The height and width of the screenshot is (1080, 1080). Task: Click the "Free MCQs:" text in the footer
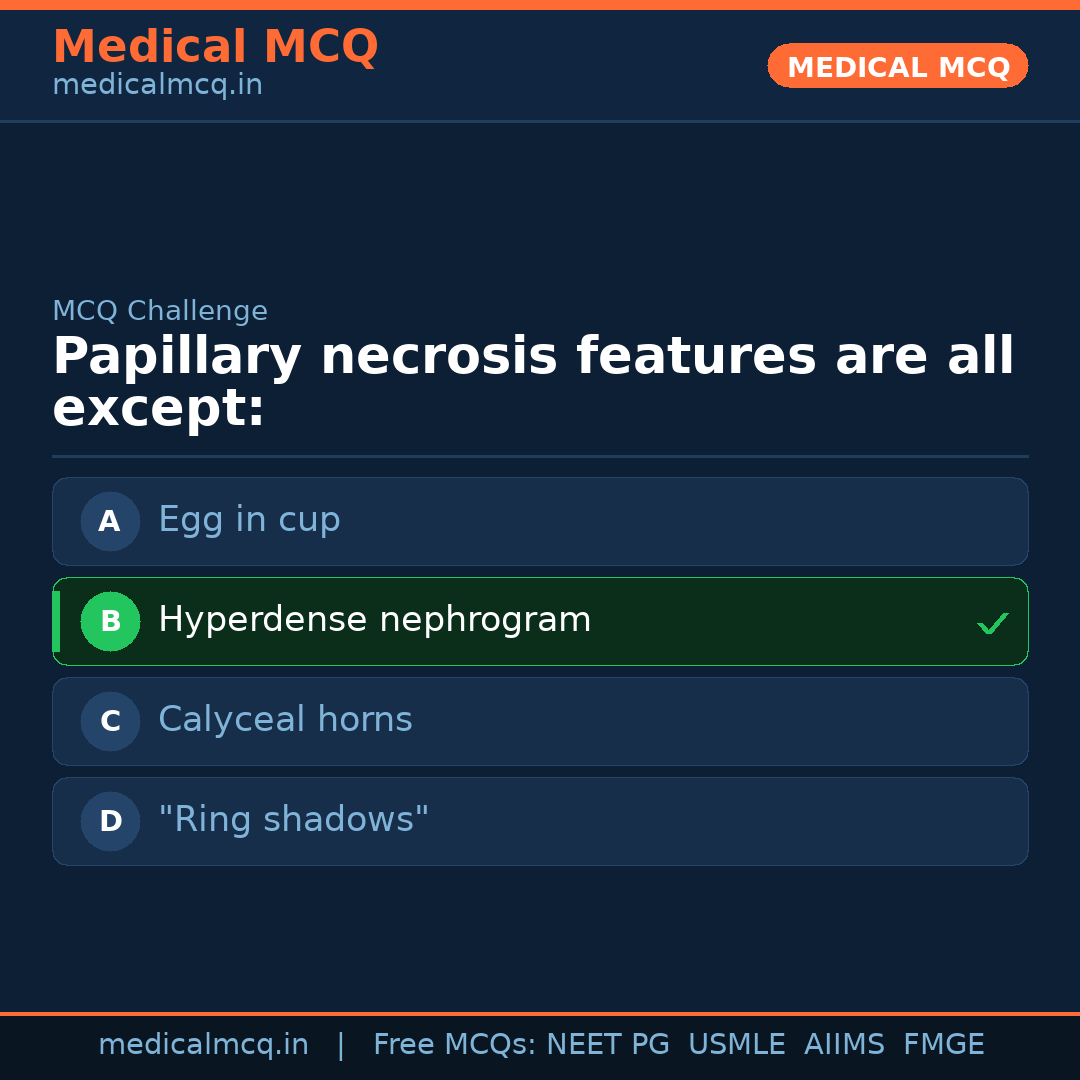[x=455, y=1045]
